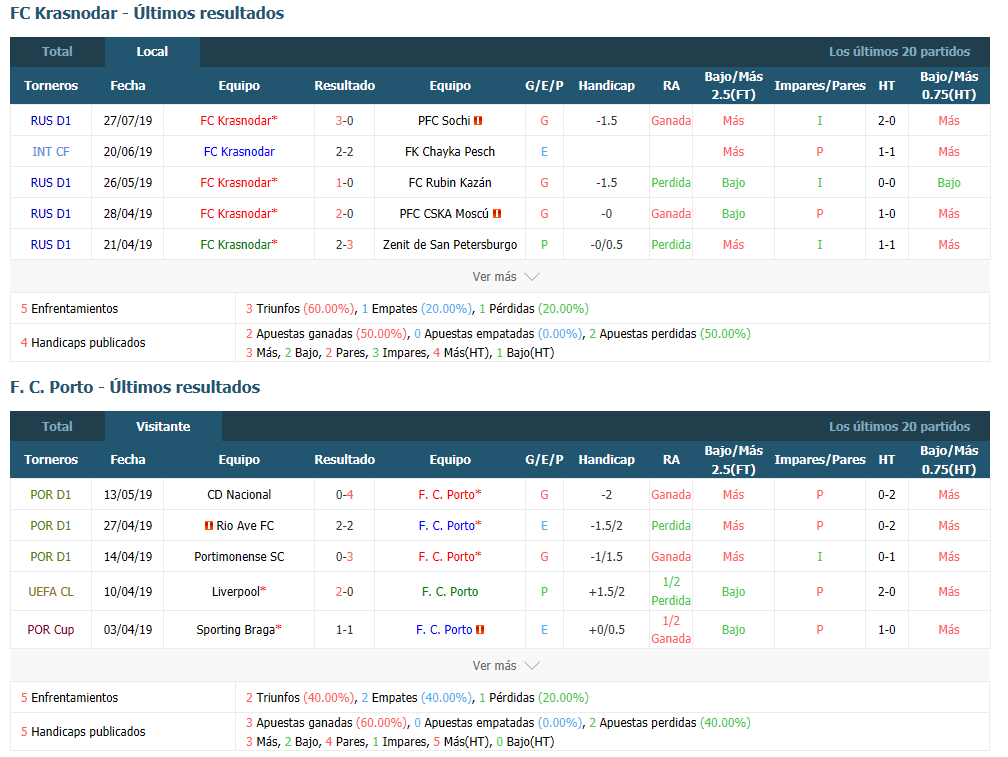1008x757 pixels.
Task: Open Los últimos 20 partidos in the Porto table
Action: pos(899,427)
